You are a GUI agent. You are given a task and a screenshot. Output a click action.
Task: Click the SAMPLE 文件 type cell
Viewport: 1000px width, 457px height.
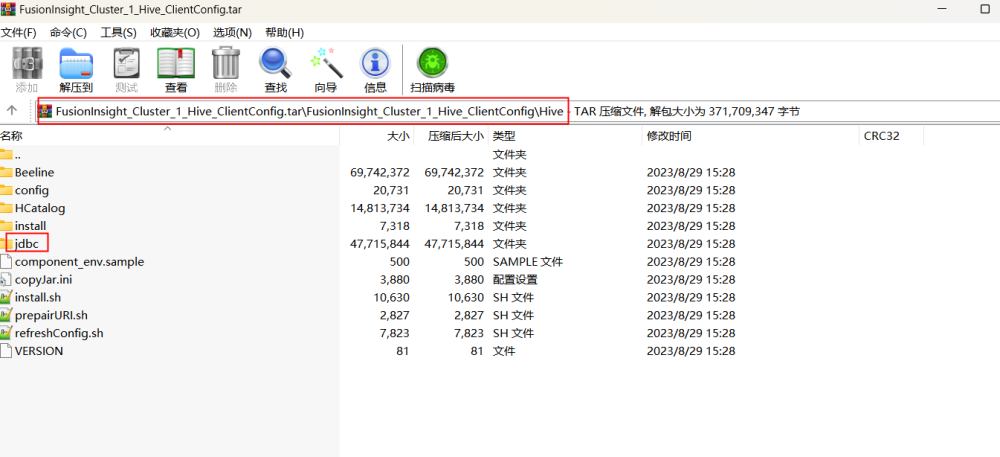click(528, 261)
